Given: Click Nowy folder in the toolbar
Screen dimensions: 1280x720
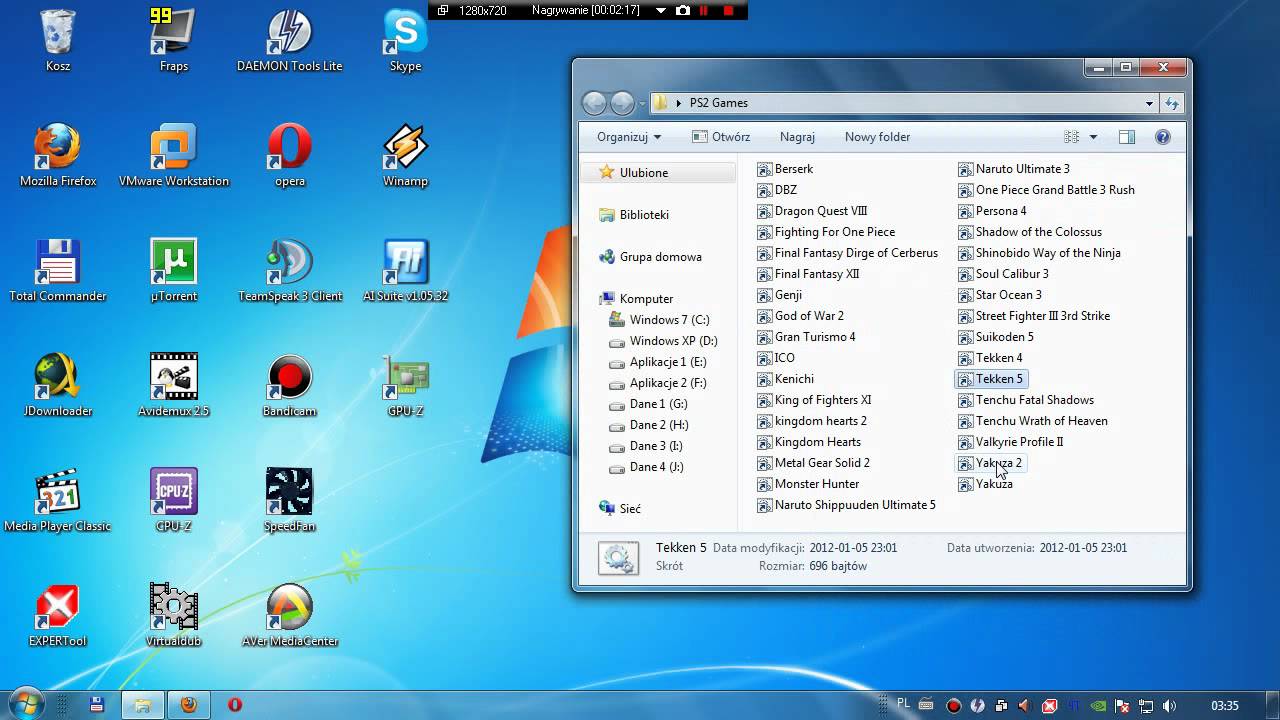Looking at the screenshot, I should pyautogui.click(x=877, y=137).
